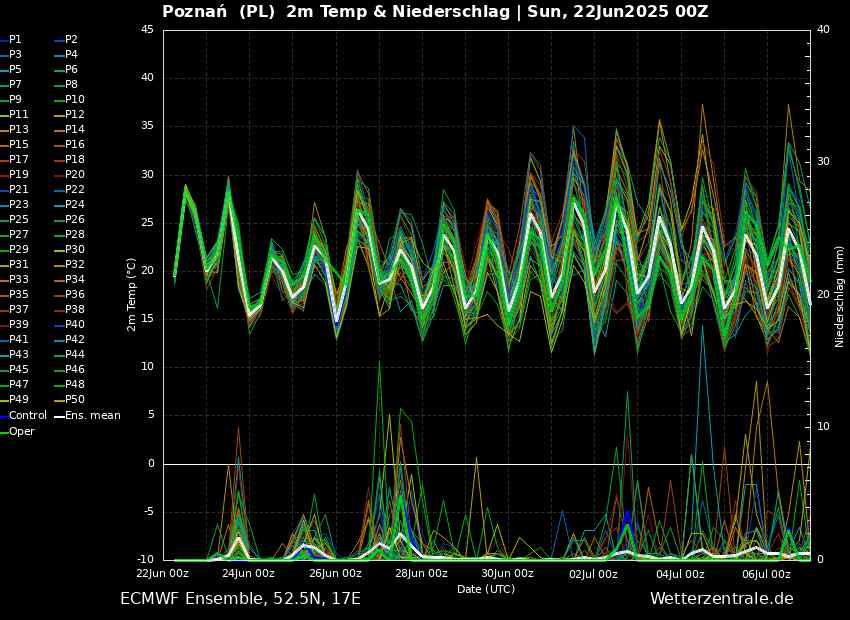Click the "ECMWF Ensemble, 52.5N, 17E" caption

[240, 599]
